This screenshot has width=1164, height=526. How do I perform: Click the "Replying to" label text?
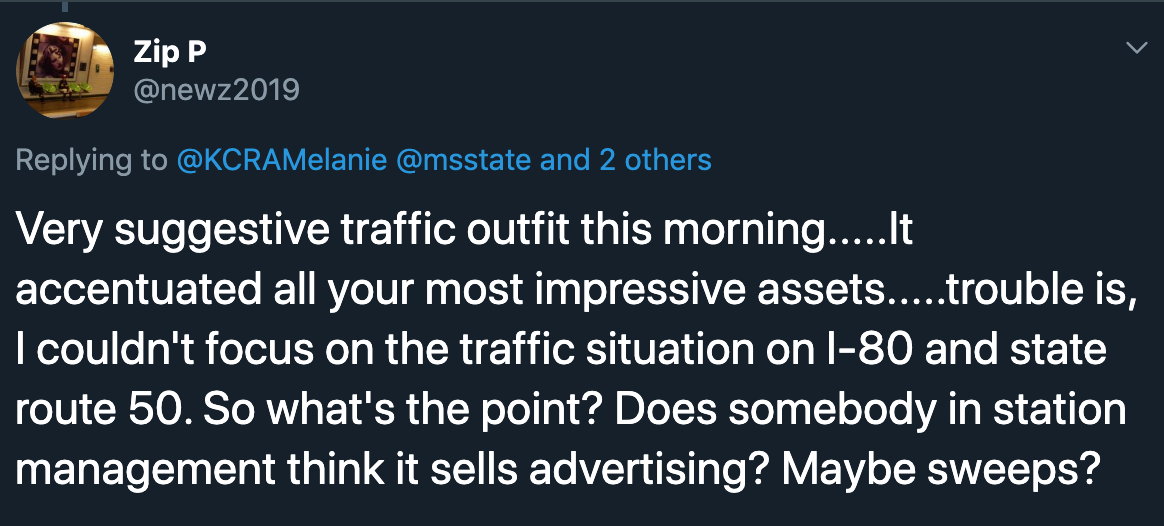coord(91,160)
